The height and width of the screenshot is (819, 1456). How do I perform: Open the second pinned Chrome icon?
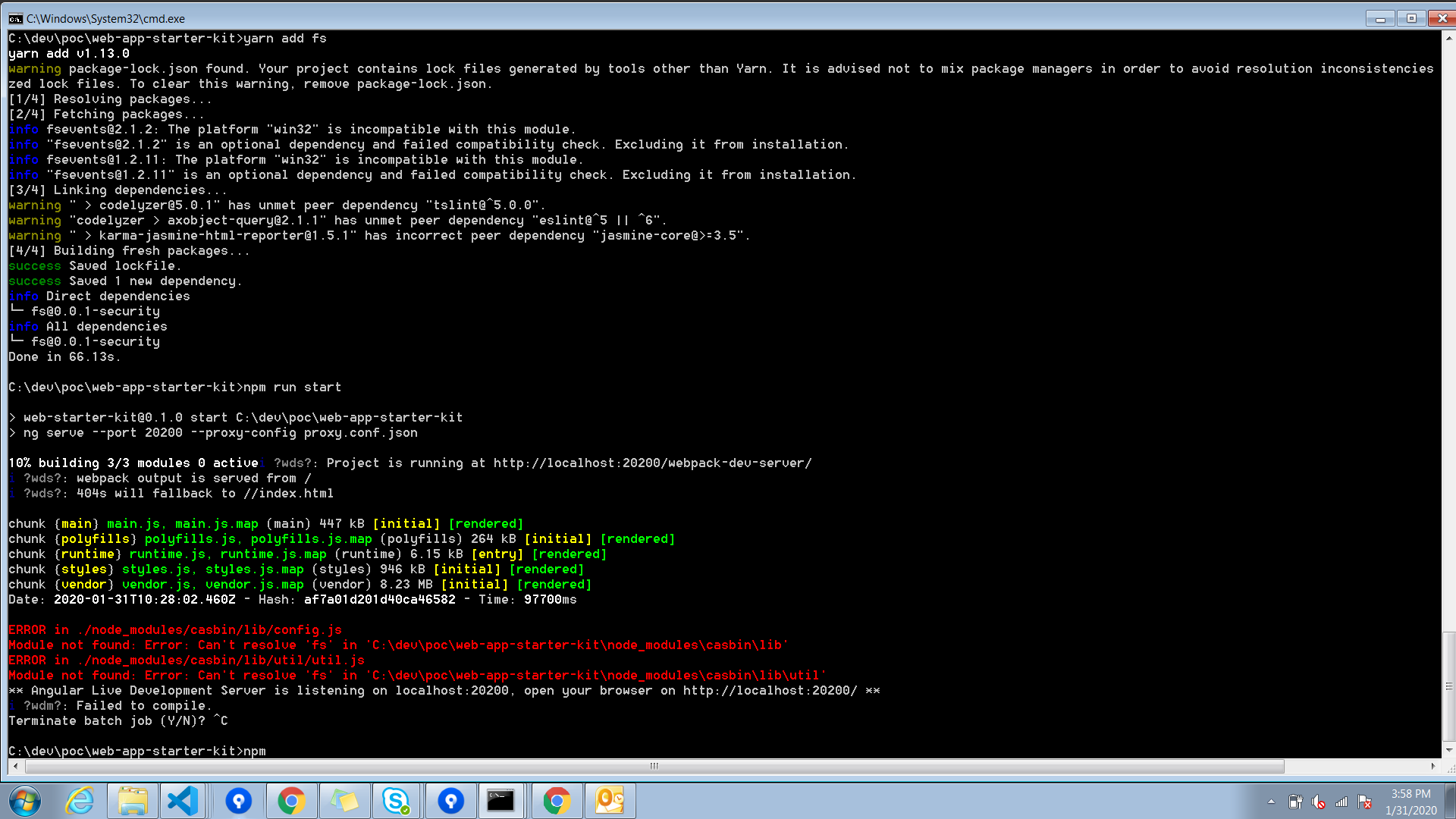557,801
